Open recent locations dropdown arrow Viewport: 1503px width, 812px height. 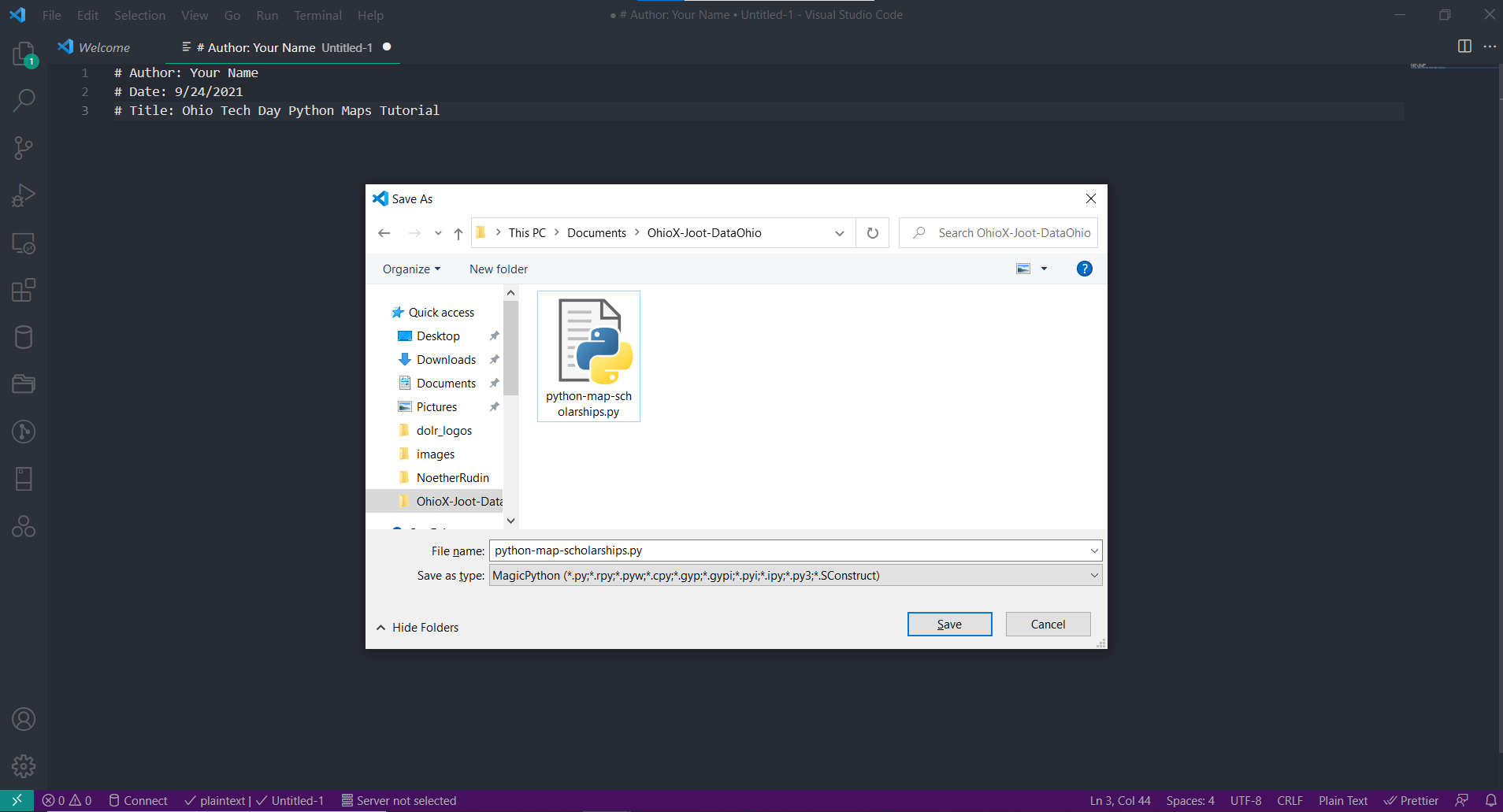[438, 233]
